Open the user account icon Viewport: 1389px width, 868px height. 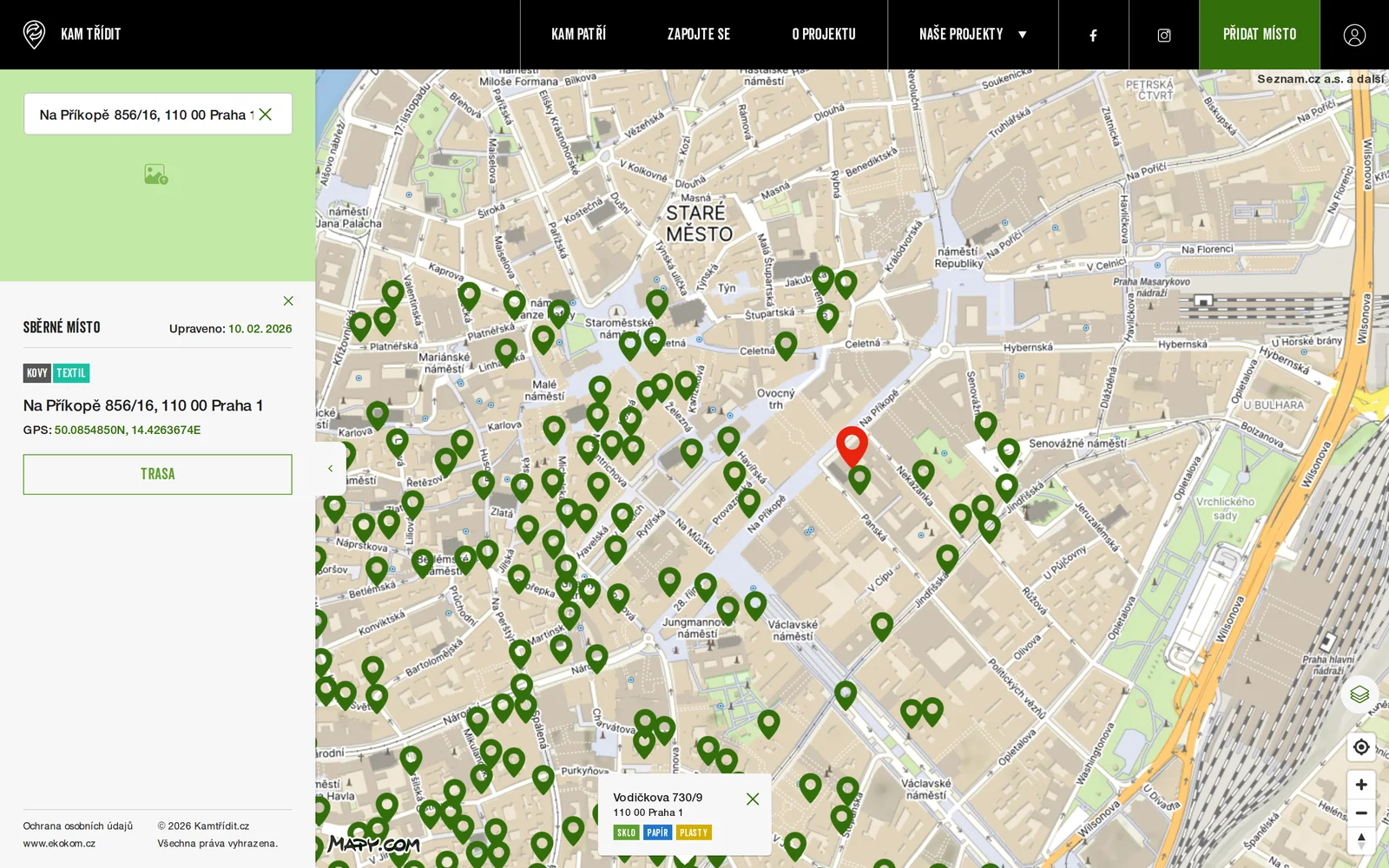tap(1354, 35)
